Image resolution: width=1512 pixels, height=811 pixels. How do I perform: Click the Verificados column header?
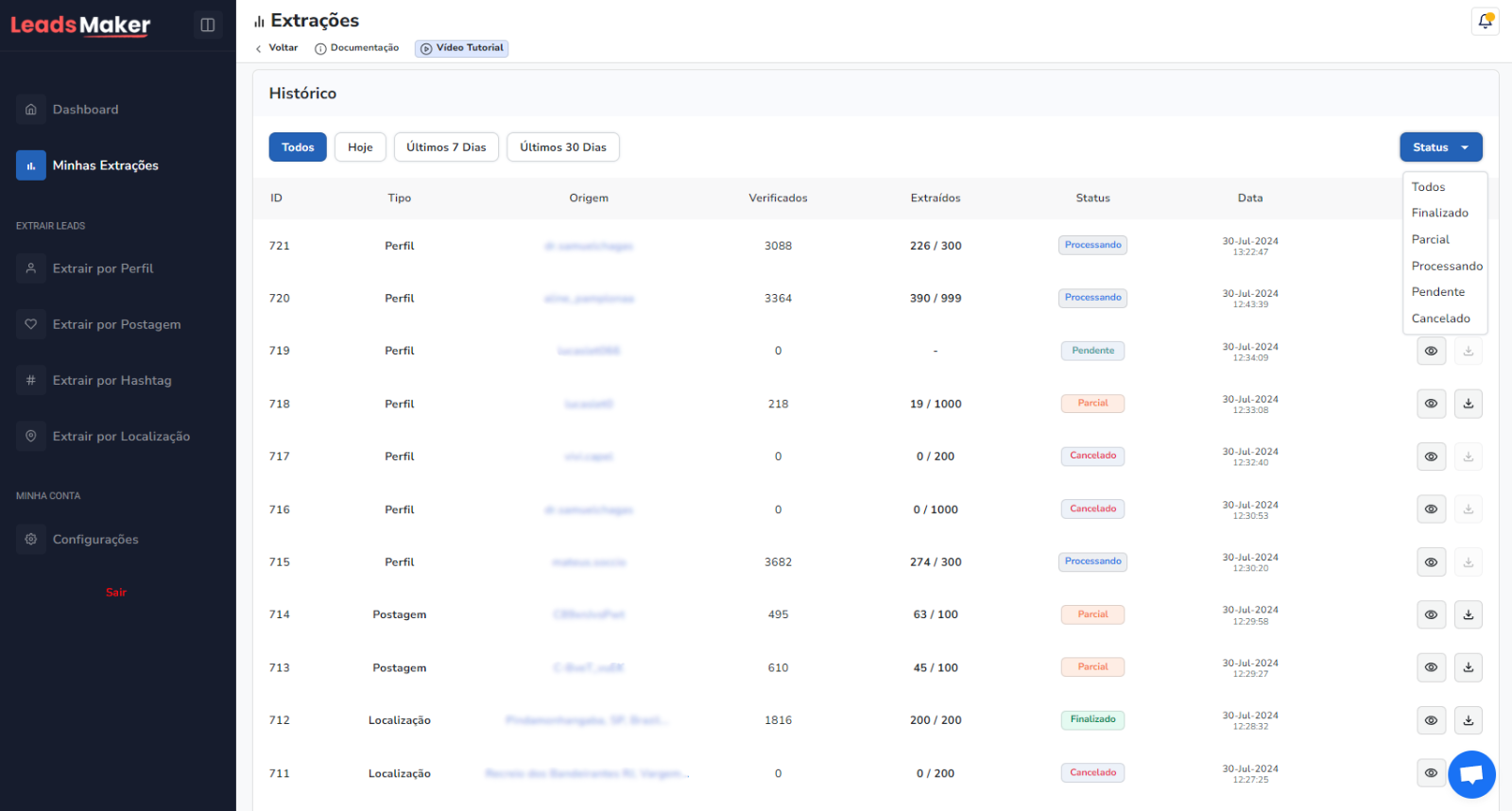778,198
